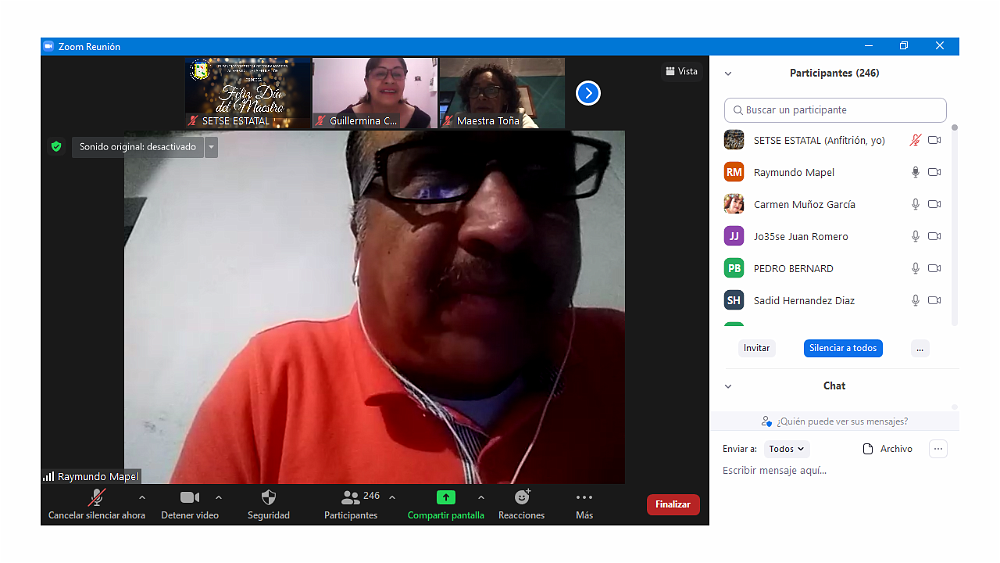Click the participant list scrollbar

(954, 220)
